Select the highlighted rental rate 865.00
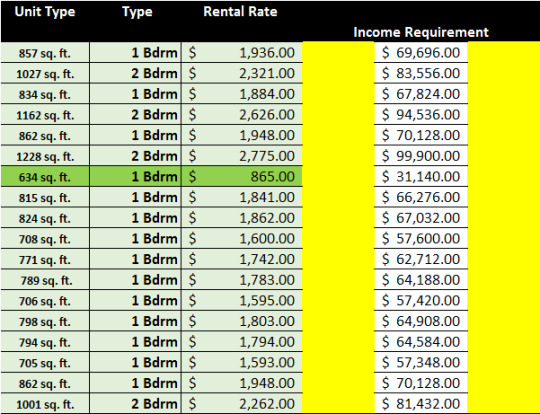The height and width of the screenshot is (414, 540). (x=242, y=177)
